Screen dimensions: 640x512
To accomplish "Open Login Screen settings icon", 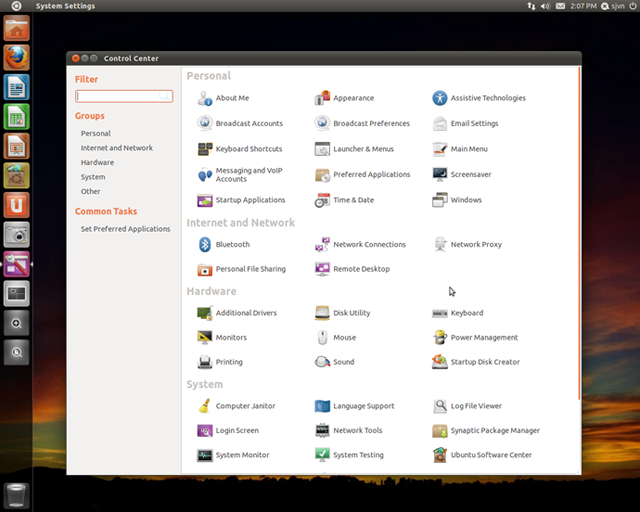I will 204,431.
